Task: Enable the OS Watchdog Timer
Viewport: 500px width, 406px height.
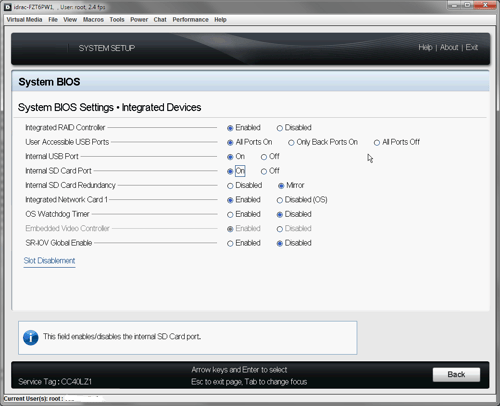Action: pos(230,215)
